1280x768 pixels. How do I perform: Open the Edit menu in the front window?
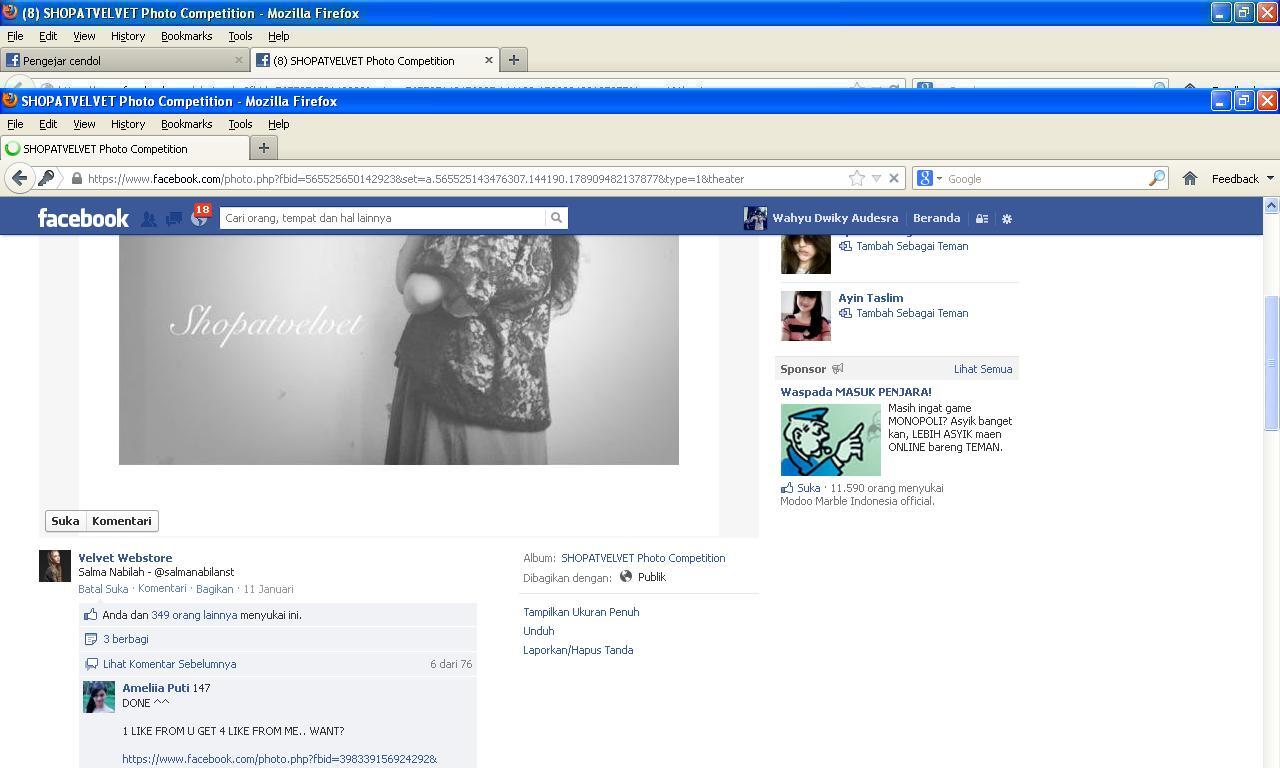(x=48, y=124)
